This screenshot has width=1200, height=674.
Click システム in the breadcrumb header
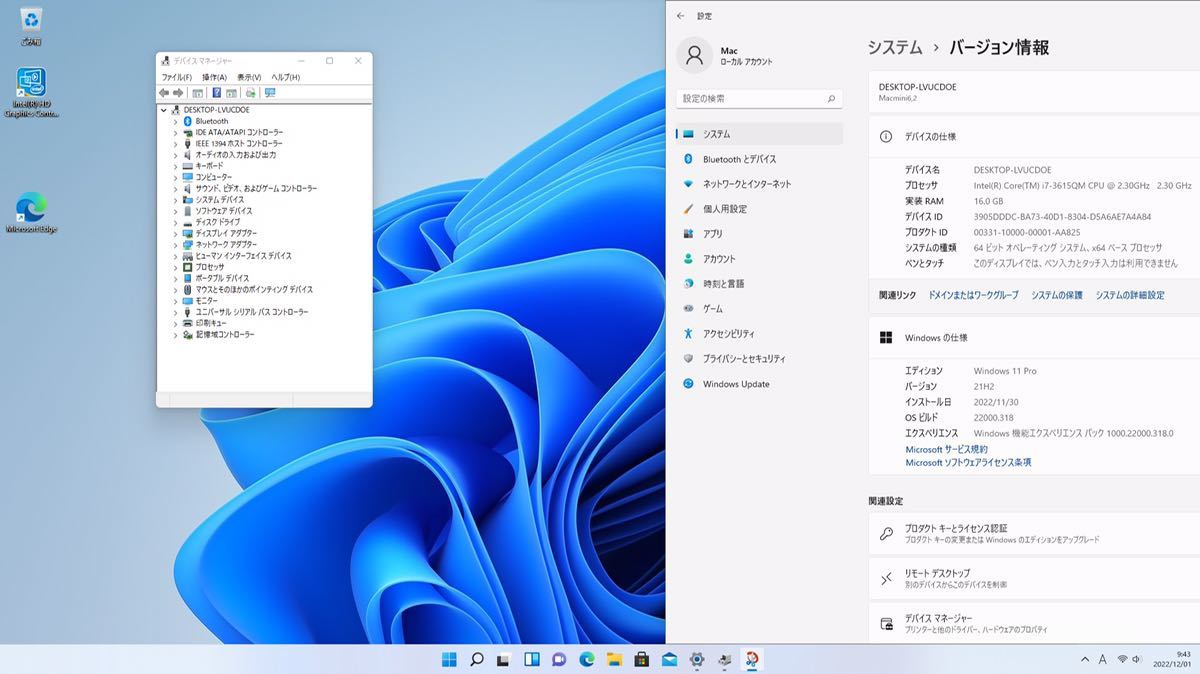point(895,47)
